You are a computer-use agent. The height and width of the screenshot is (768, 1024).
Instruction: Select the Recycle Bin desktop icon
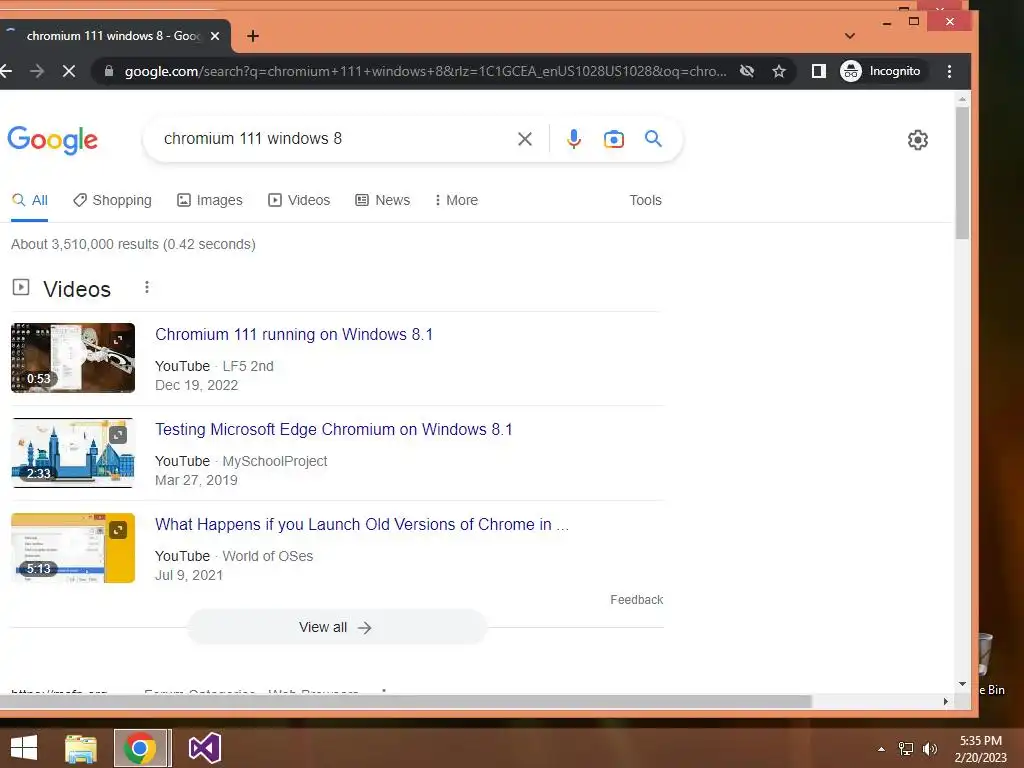(991, 663)
